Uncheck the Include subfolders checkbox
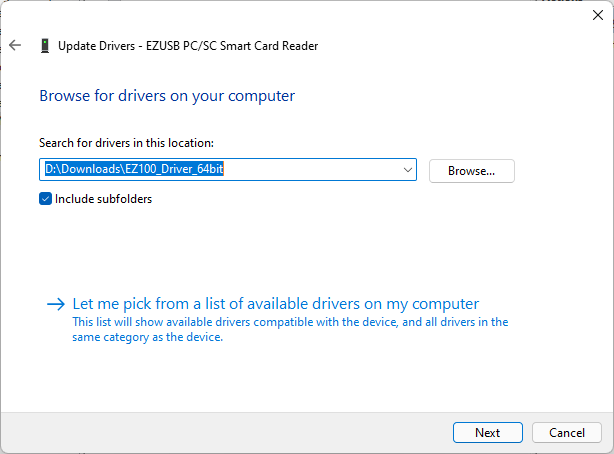The width and height of the screenshot is (614, 454). click(x=46, y=199)
